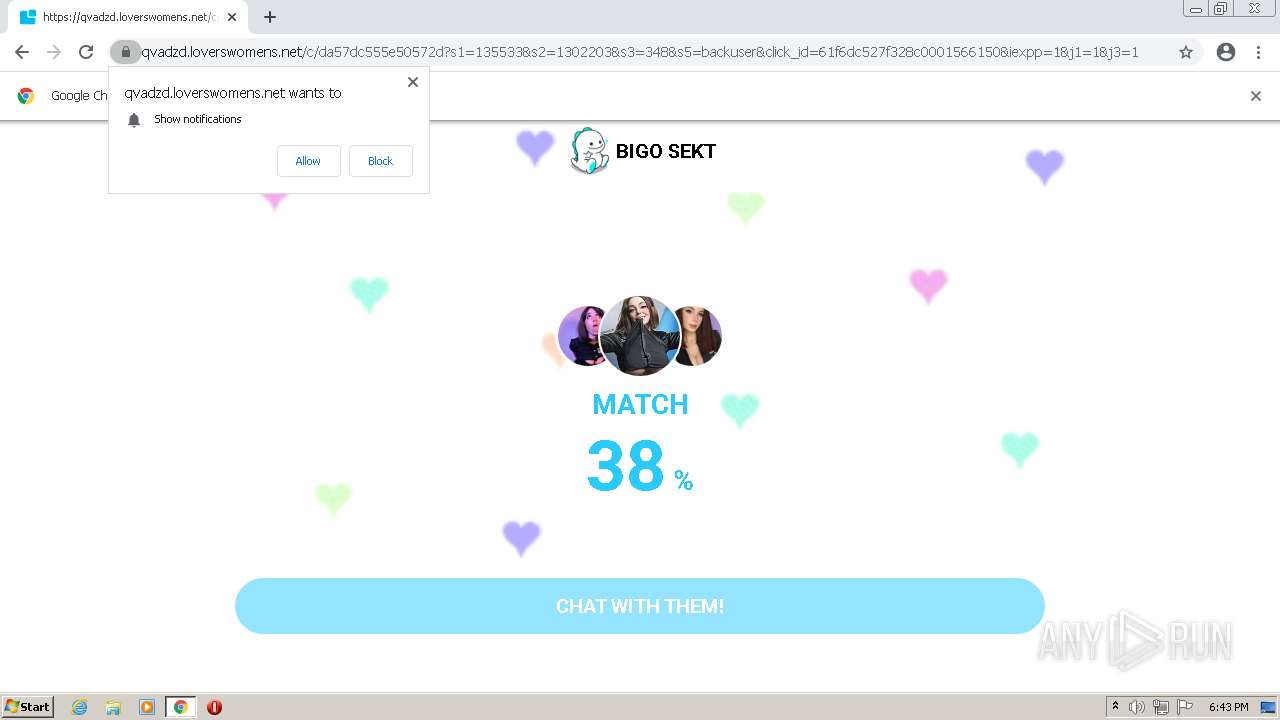
Task: Click the CHAT WITH THEM! button
Action: 640,606
